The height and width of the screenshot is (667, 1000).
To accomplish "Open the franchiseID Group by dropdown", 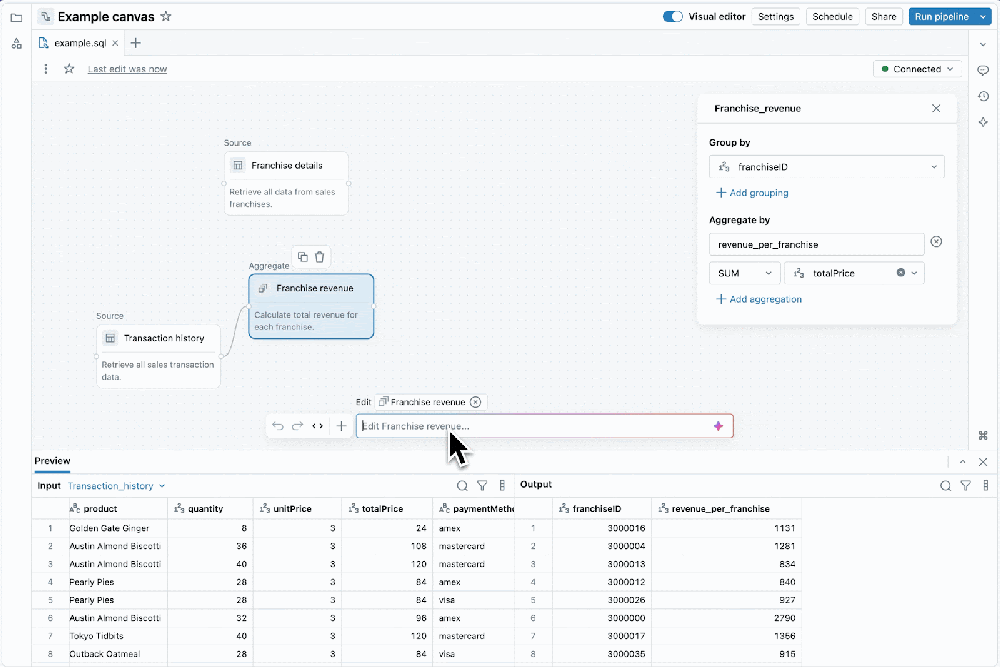I will click(827, 167).
